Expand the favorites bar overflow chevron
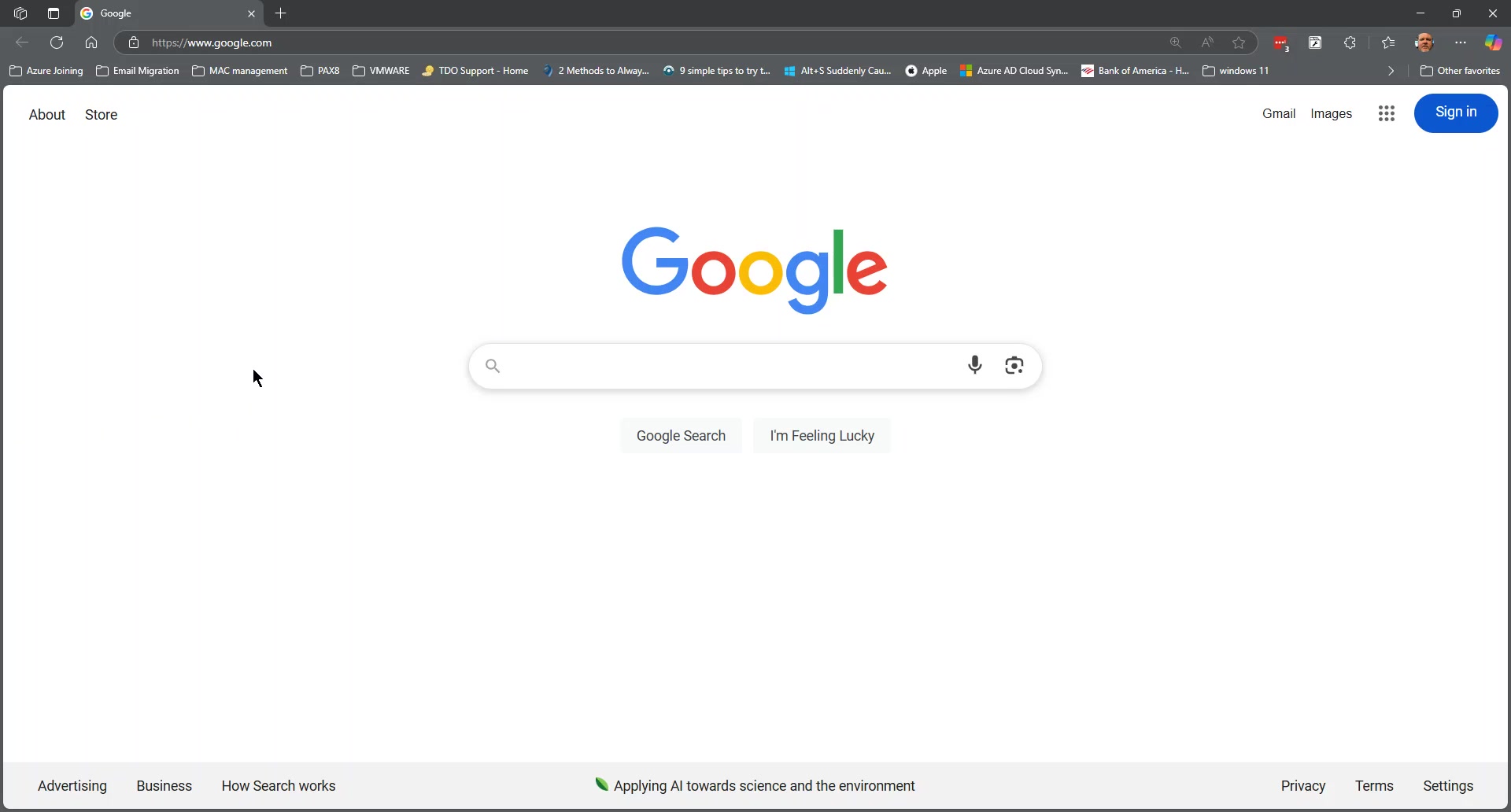 point(1391,71)
